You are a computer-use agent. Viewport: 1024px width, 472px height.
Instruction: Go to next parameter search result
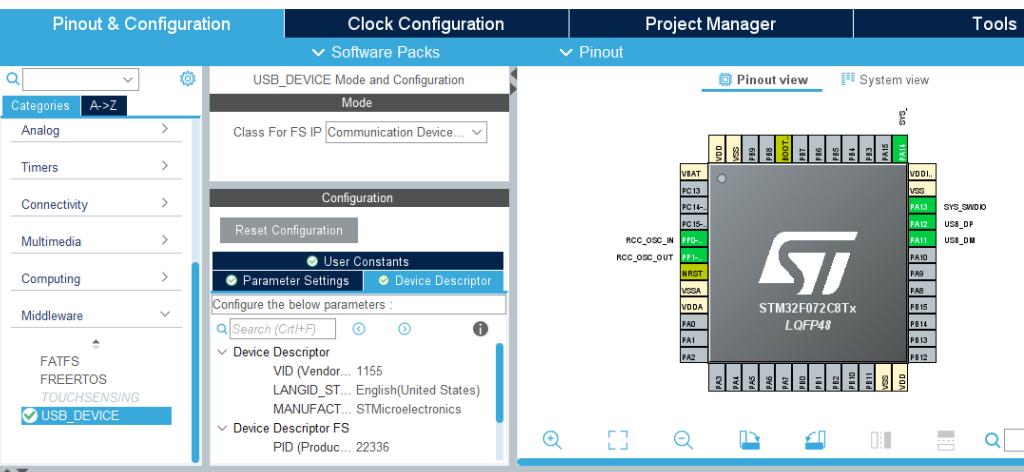[404, 328]
